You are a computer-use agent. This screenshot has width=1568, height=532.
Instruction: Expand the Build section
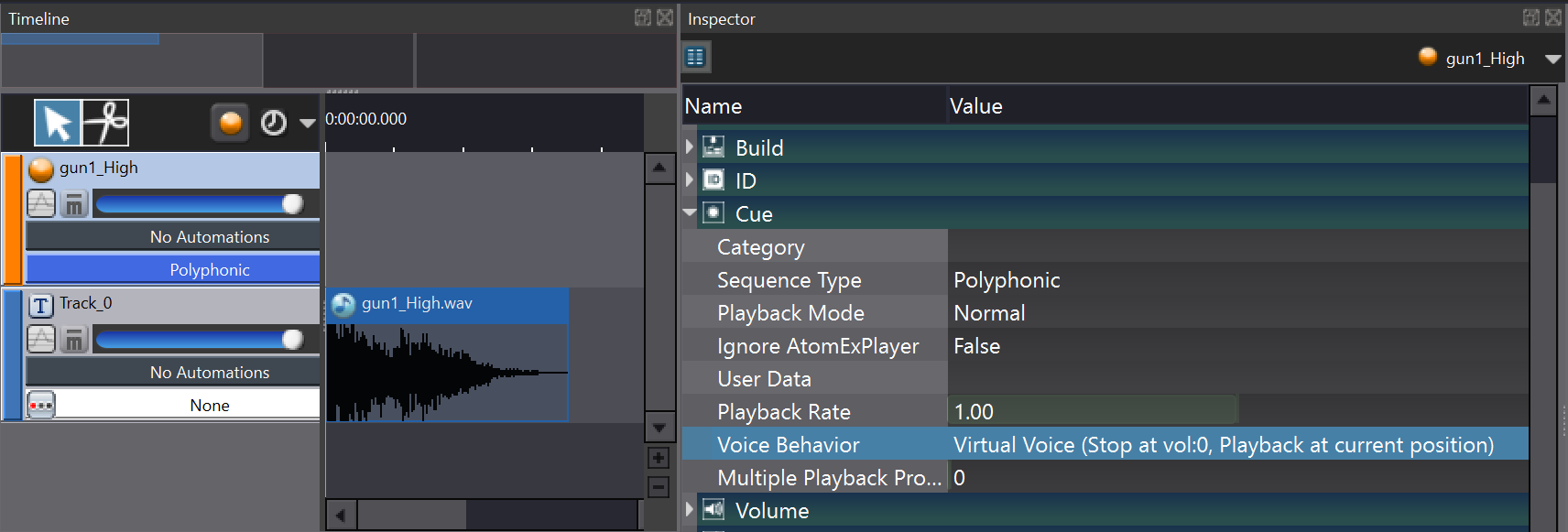click(x=690, y=147)
